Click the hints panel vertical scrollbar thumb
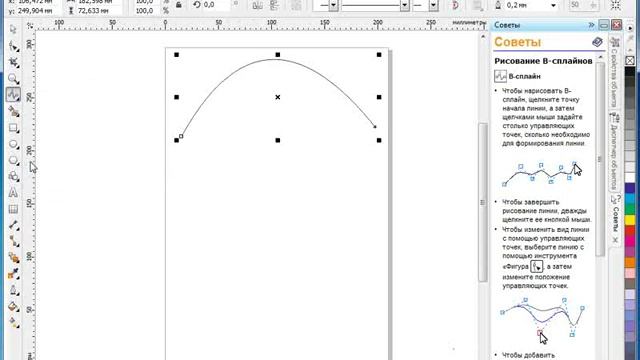This screenshot has width=640, height=360. (600, 159)
